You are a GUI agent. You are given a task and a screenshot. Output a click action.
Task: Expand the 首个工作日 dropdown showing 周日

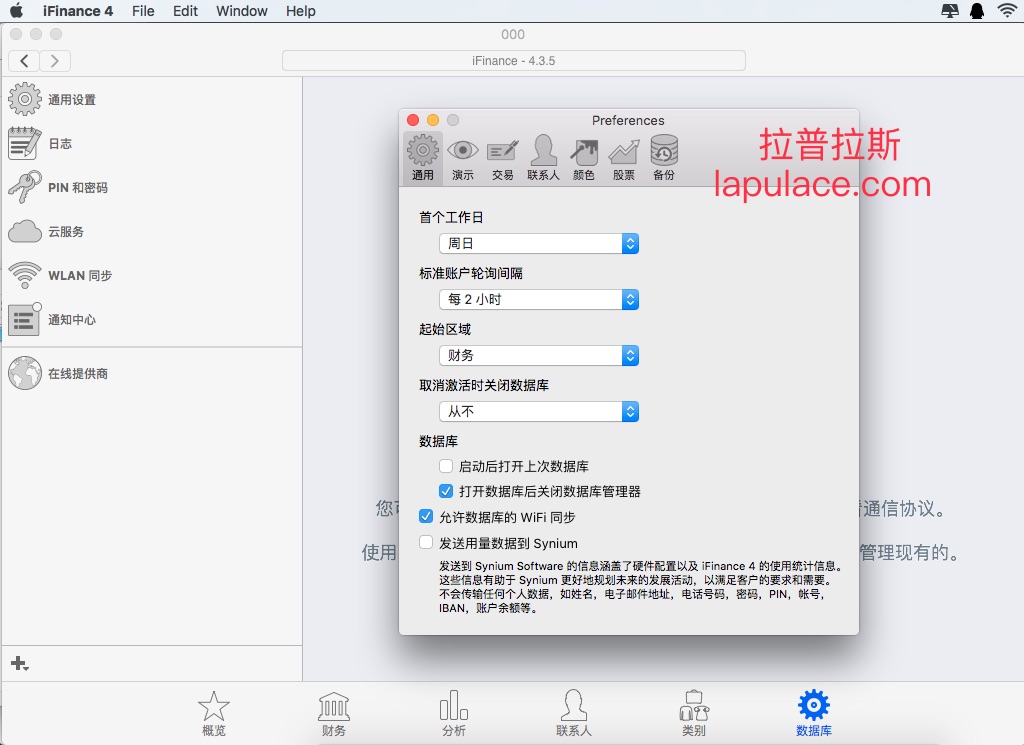[x=538, y=244]
